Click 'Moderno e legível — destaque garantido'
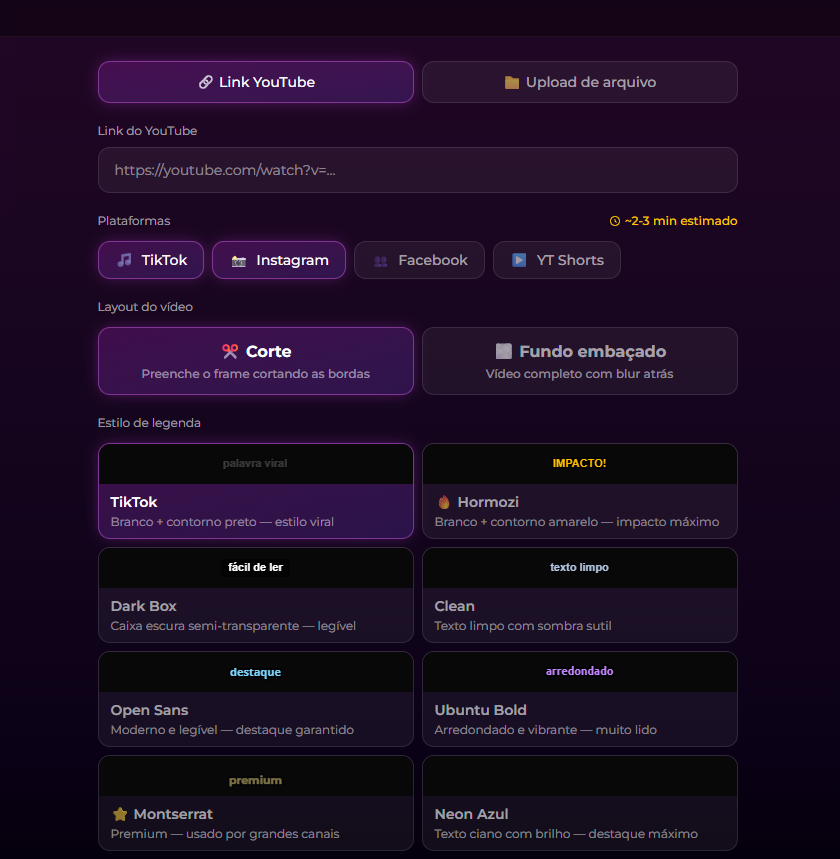The height and width of the screenshot is (859, 840). (x=232, y=730)
